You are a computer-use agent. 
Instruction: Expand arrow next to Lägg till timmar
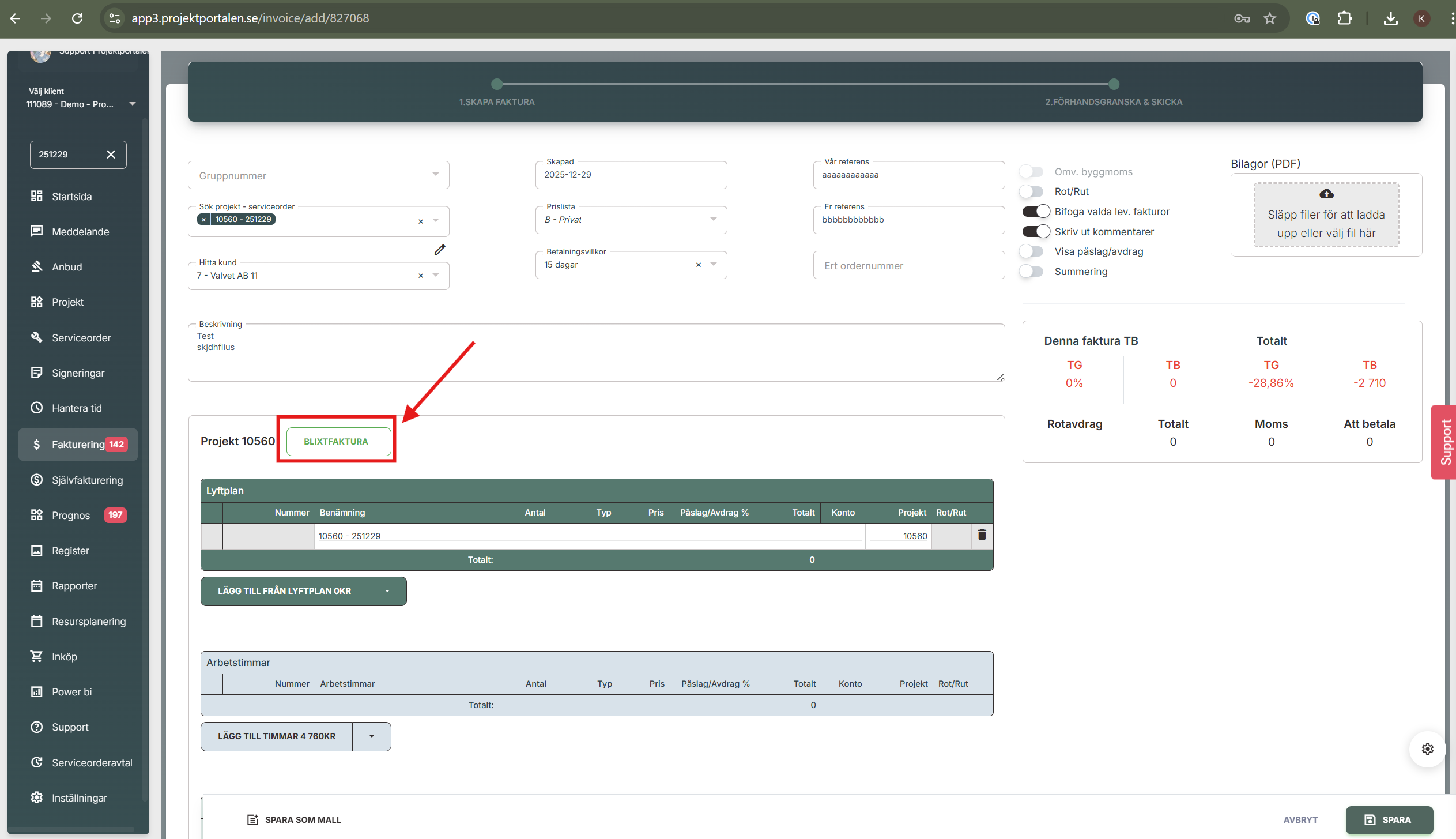tap(372, 736)
